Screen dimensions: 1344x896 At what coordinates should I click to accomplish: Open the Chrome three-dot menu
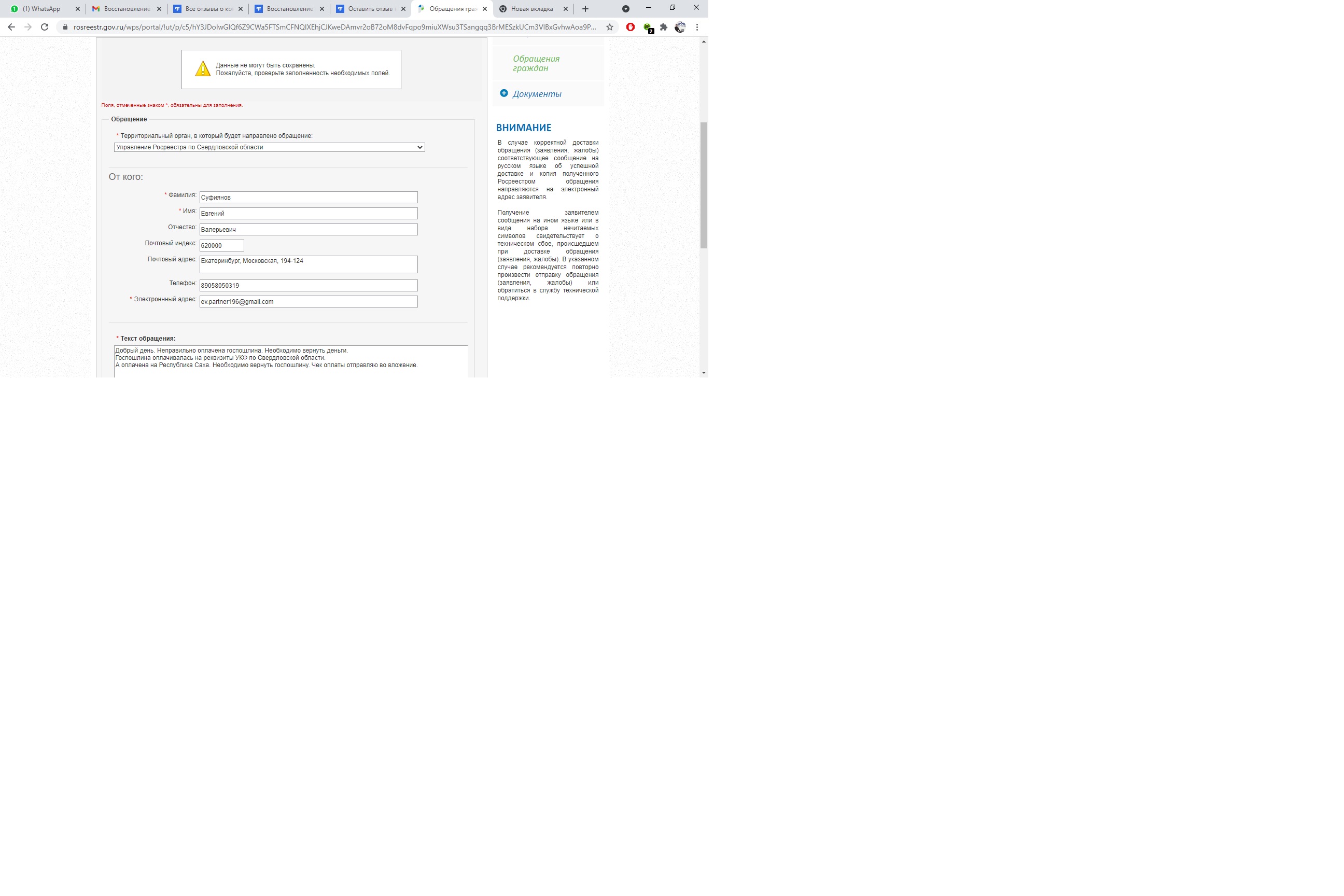(696, 27)
